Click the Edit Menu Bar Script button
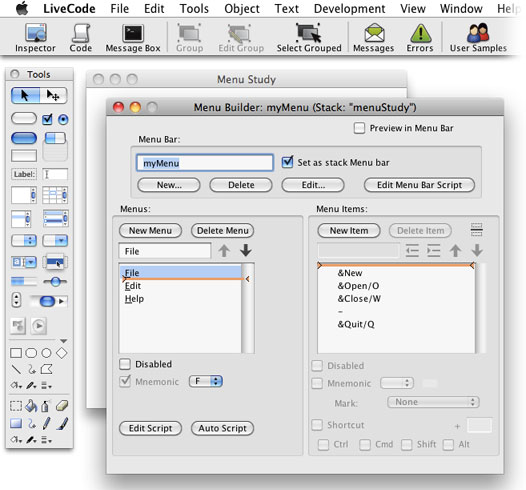 click(x=419, y=185)
